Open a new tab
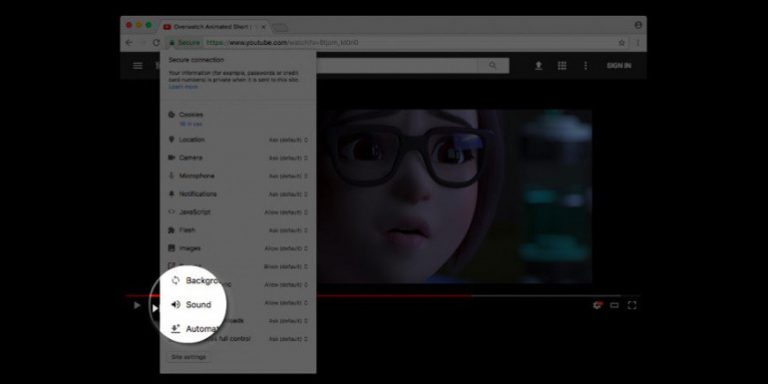The image size is (768, 384). (280, 27)
